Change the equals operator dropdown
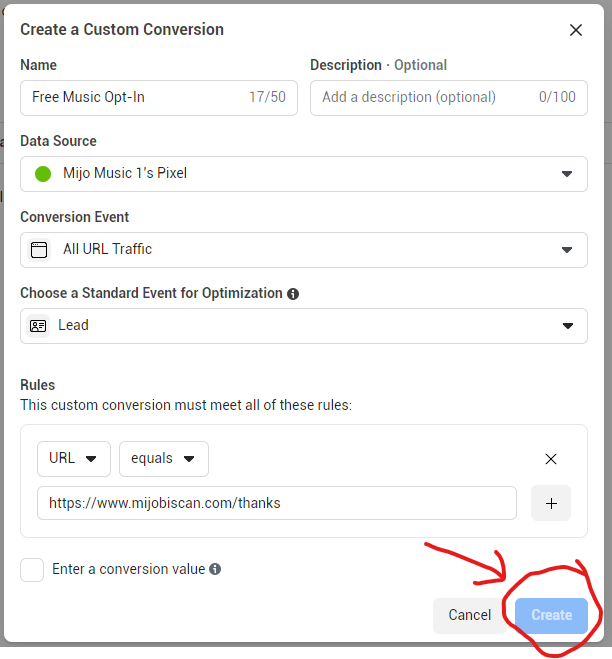612x659 pixels. click(164, 459)
